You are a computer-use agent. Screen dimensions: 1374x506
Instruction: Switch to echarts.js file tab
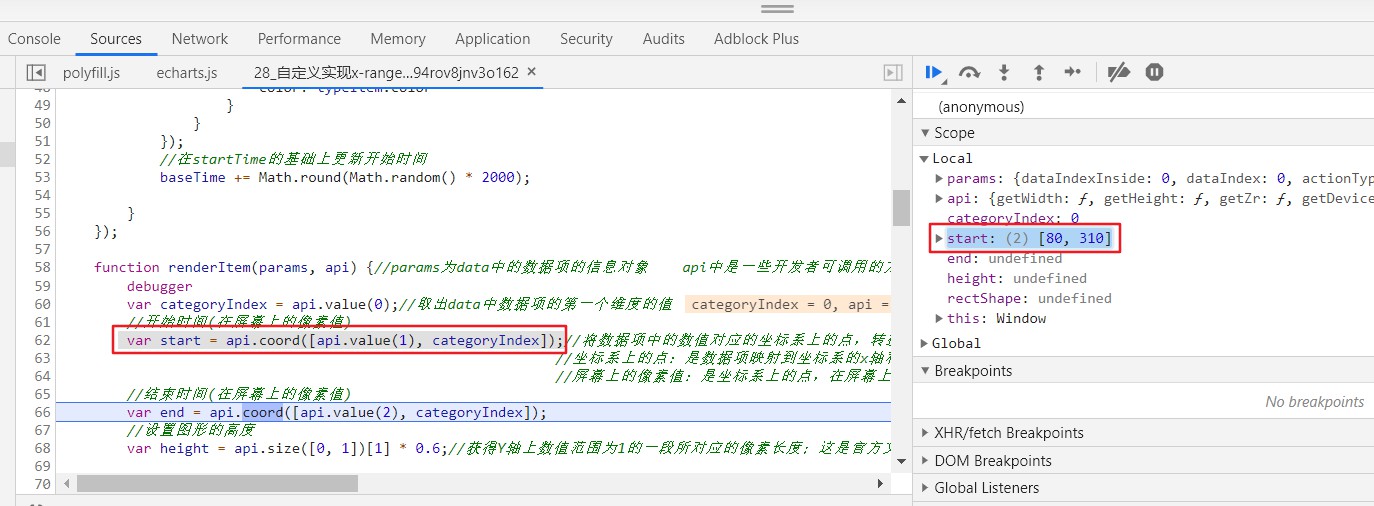[x=187, y=73]
